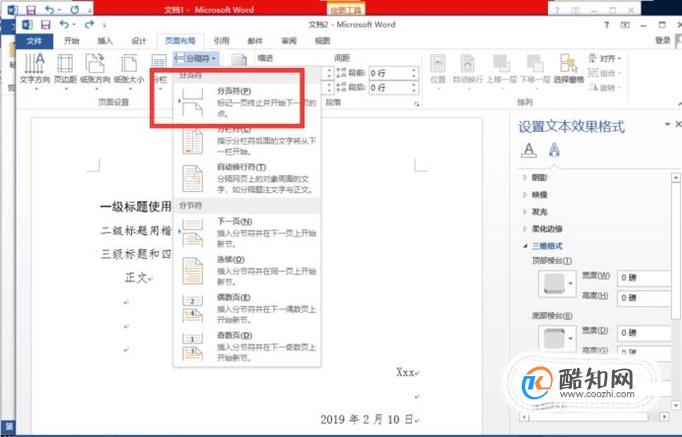This screenshot has height=437, width=682.
Task: Click the top bevel 高度(H) height field
Action: click(645, 298)
